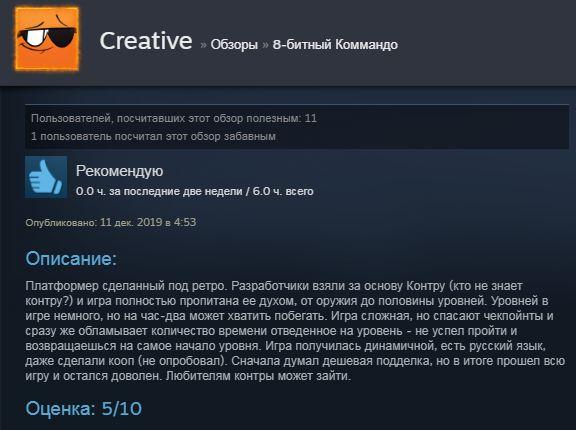Click the line about funny review rating
The height and width of the screenshot is (430, 576).
[x=153, y=136]
